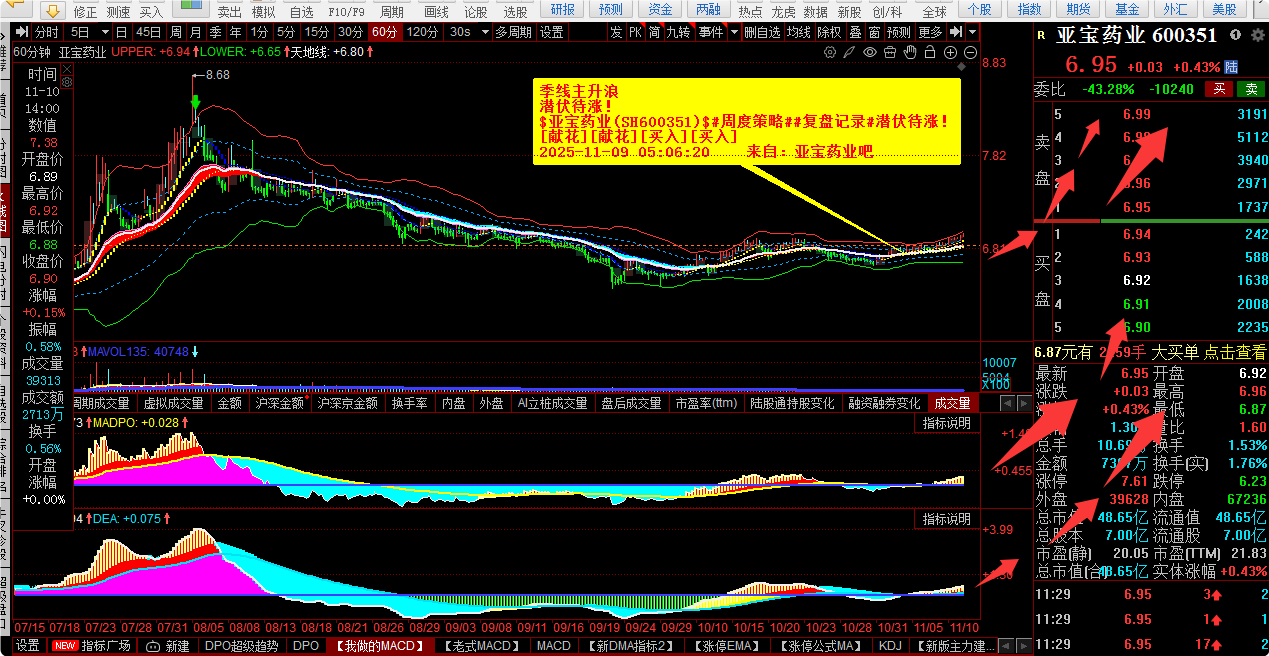The height and width of the screenshot is (656, 1269).
Task: Open 多周期 multi-period view
Action: (x=514, y=31)
